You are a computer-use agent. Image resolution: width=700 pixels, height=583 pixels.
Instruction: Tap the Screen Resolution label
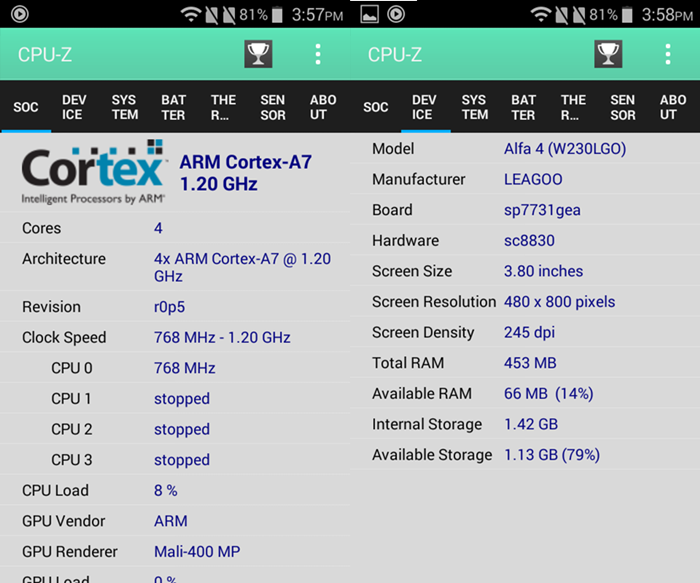[434, 302]
